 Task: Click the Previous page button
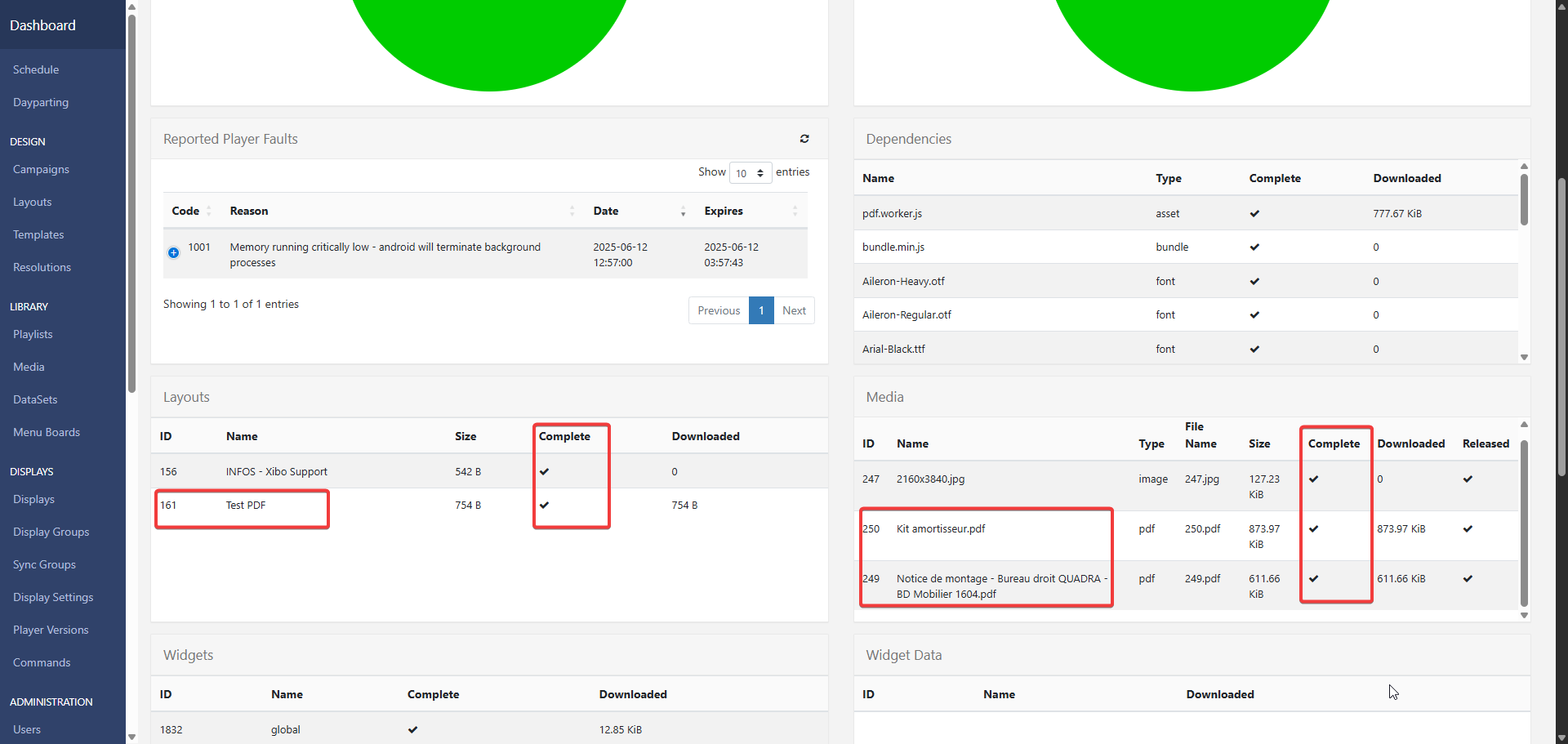pyautogui.click(x=719, y=310)
